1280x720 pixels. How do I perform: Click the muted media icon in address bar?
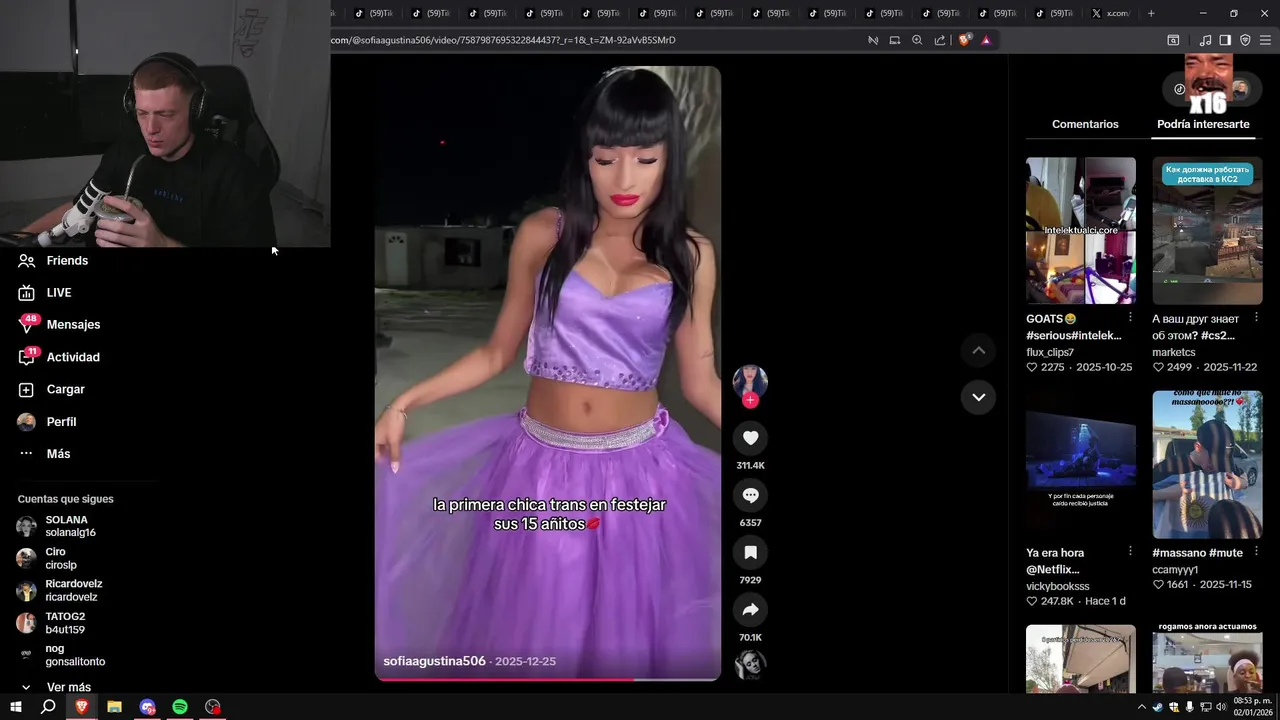click(x=873, y=40)
